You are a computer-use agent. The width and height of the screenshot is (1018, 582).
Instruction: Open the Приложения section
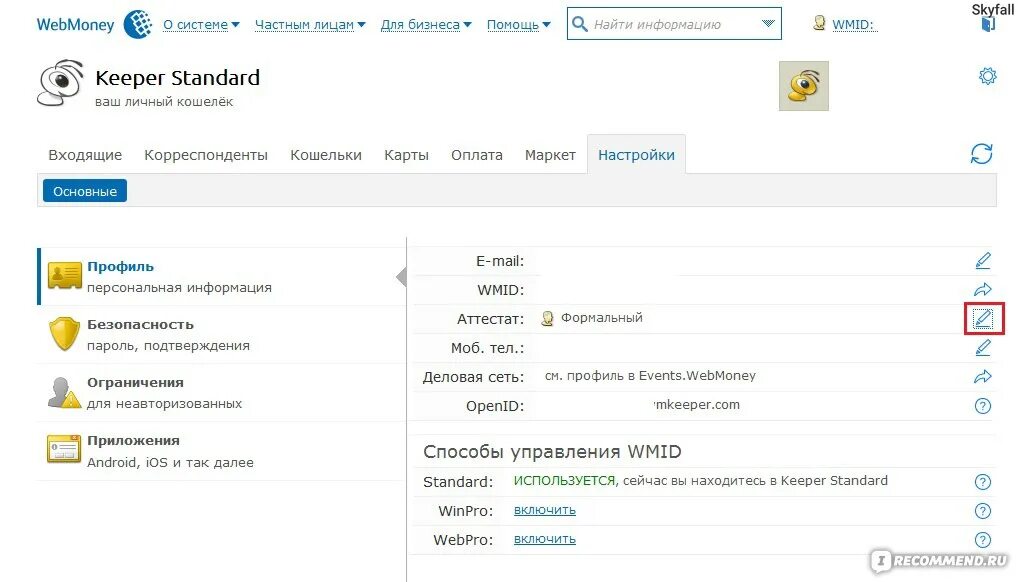(x=221, y=451)
